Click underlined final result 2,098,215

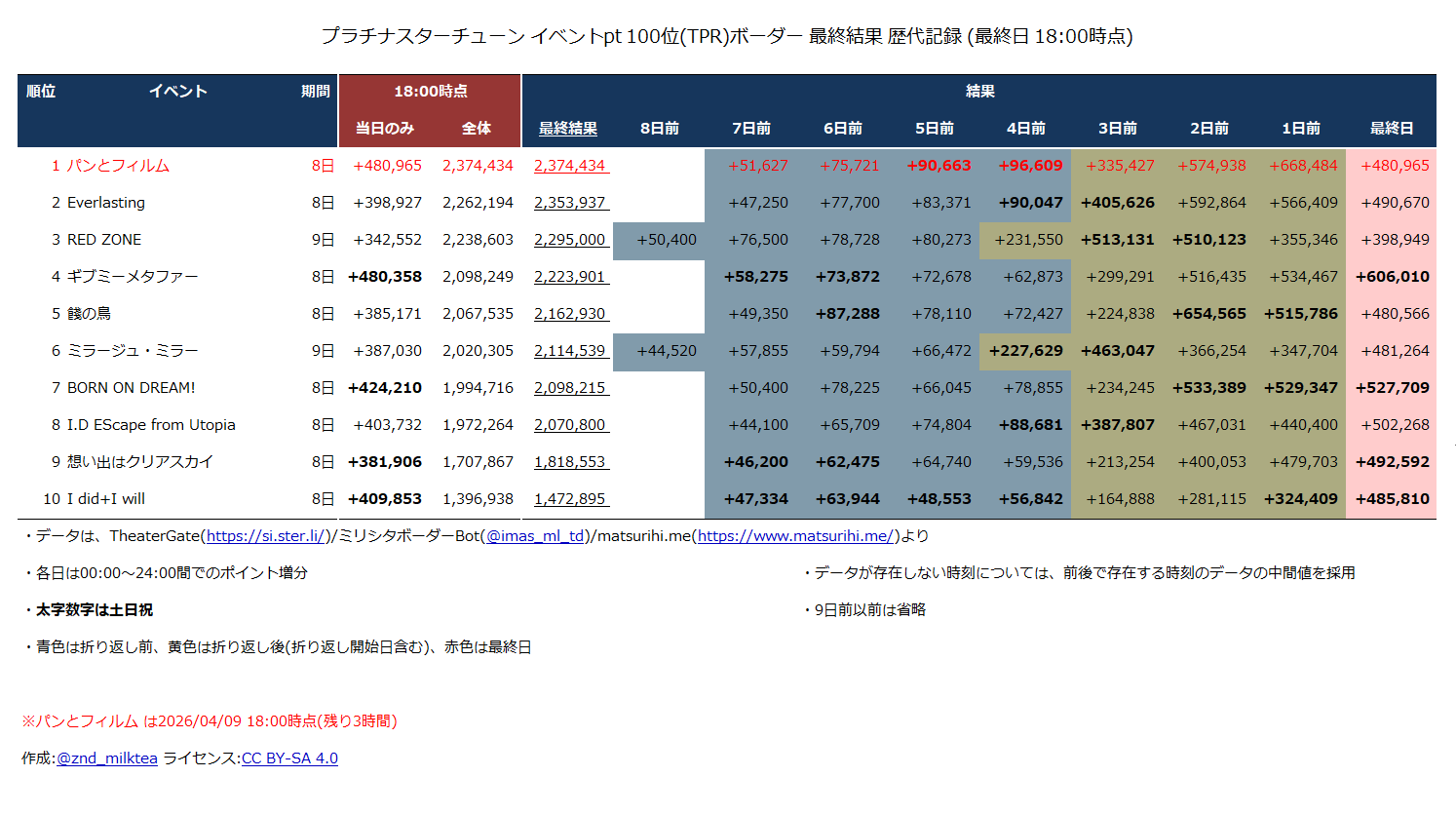(570, 388)
